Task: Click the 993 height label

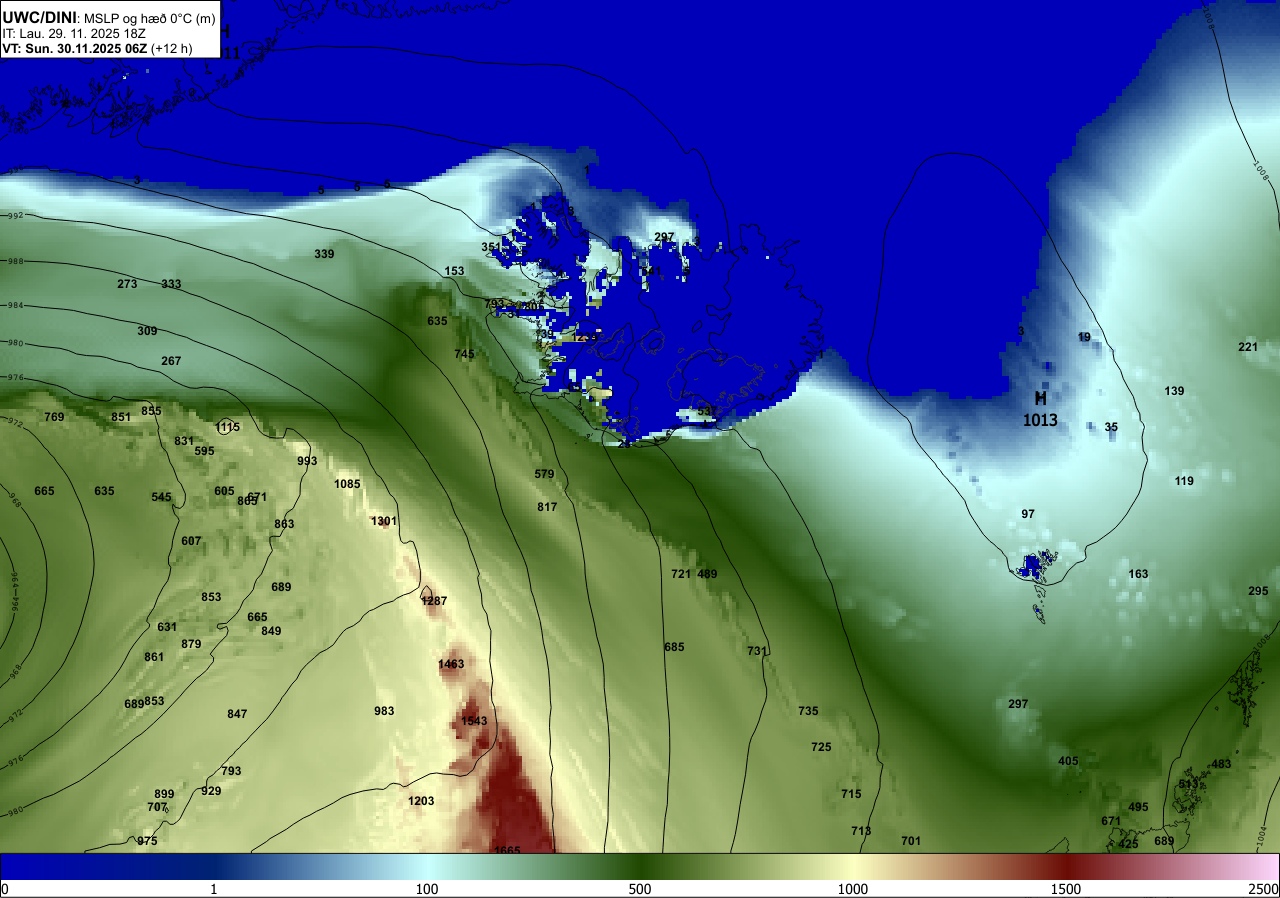Action: [307, 461]
